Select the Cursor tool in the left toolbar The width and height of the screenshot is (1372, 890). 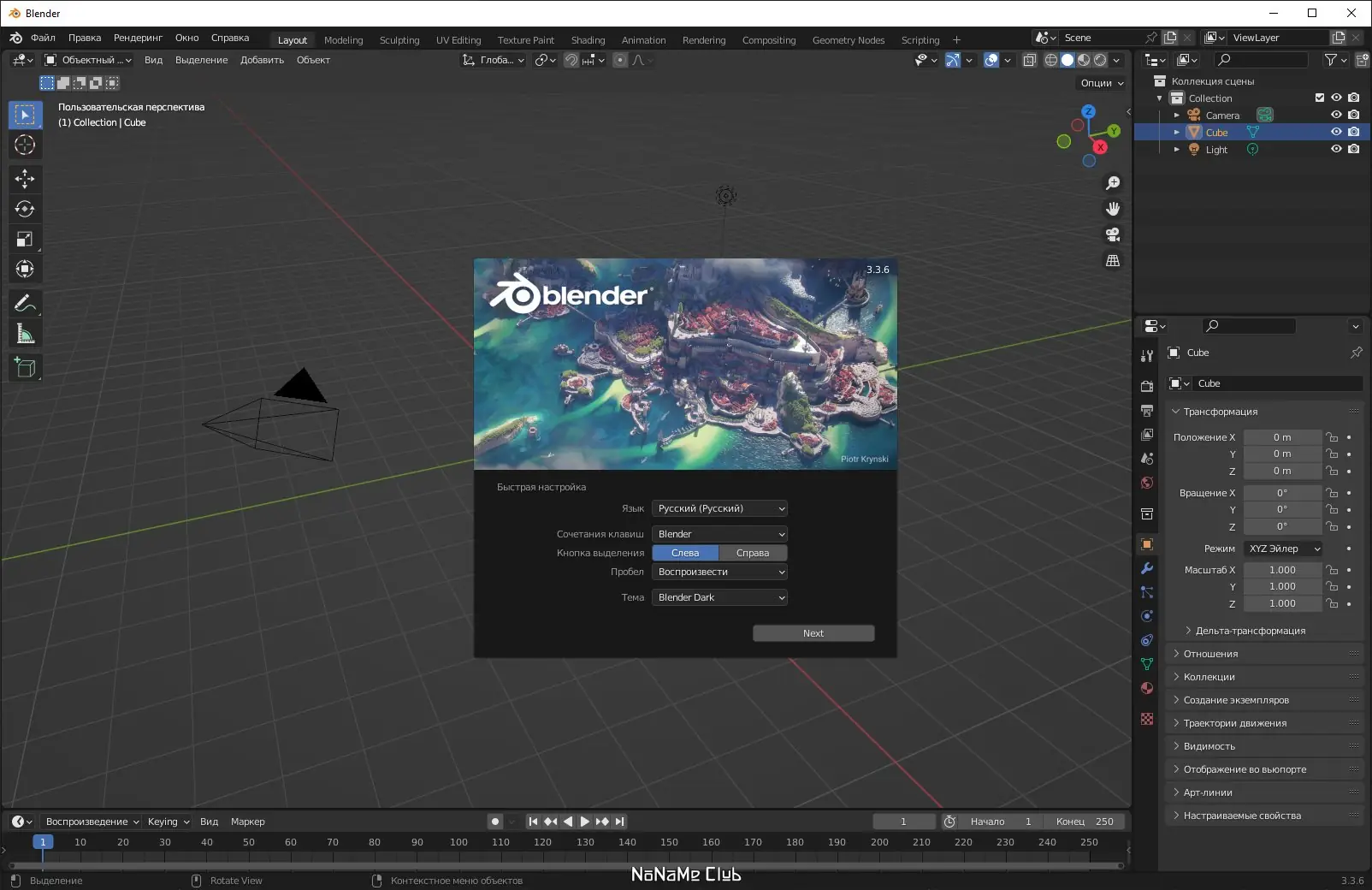pos(25,145)
